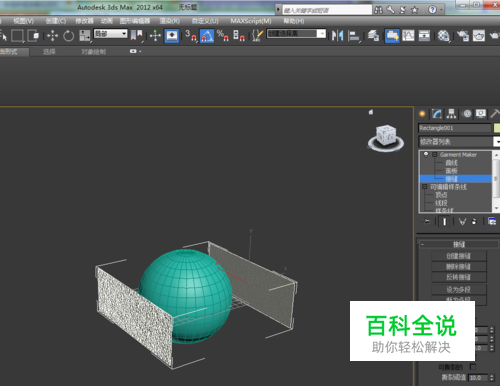Click the object color swatch
Image resolution: width=500 pixels, height=386 pixels.
click(x=497, y=128)
